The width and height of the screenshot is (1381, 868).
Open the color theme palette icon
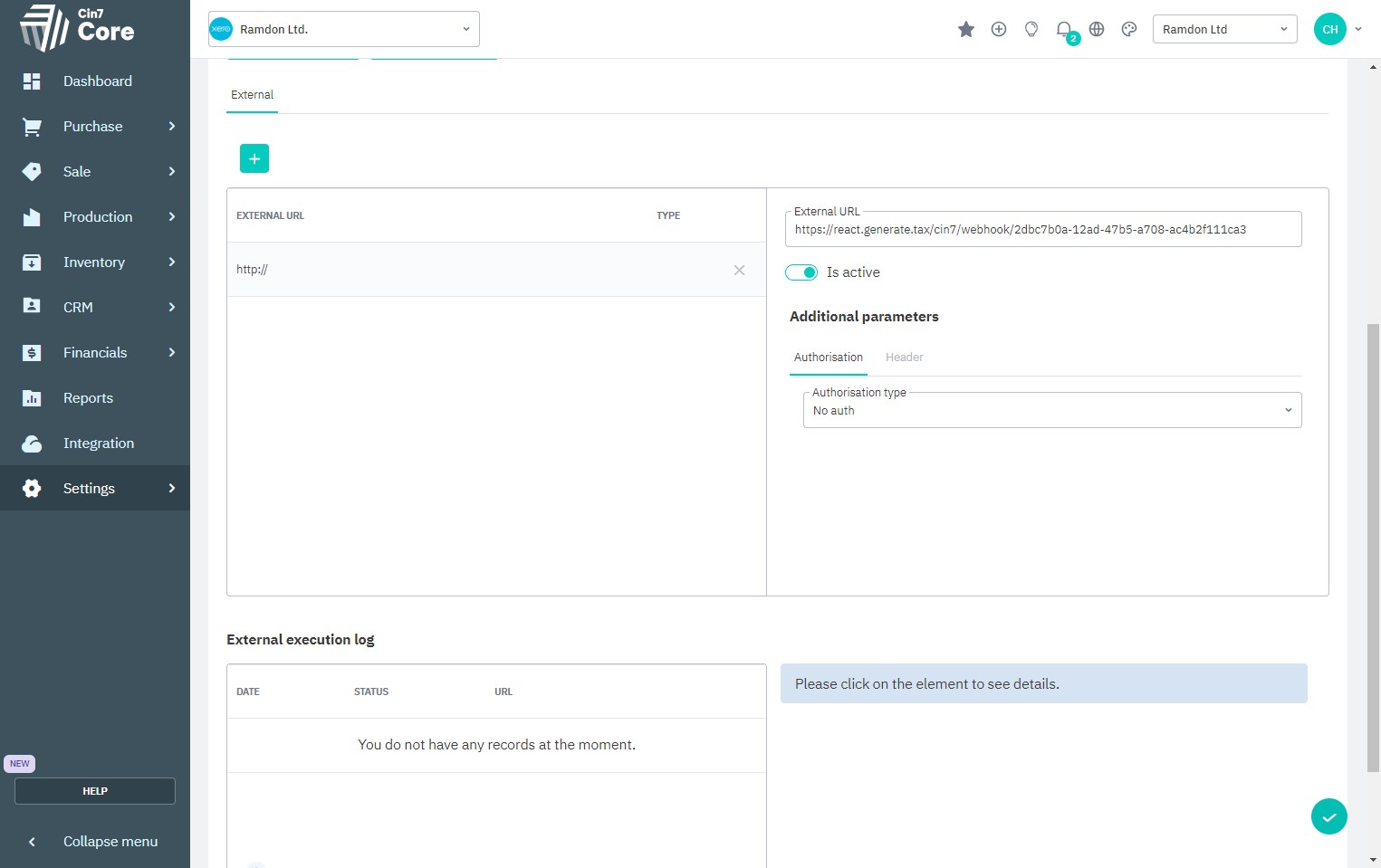click(x=1128, y=30)
